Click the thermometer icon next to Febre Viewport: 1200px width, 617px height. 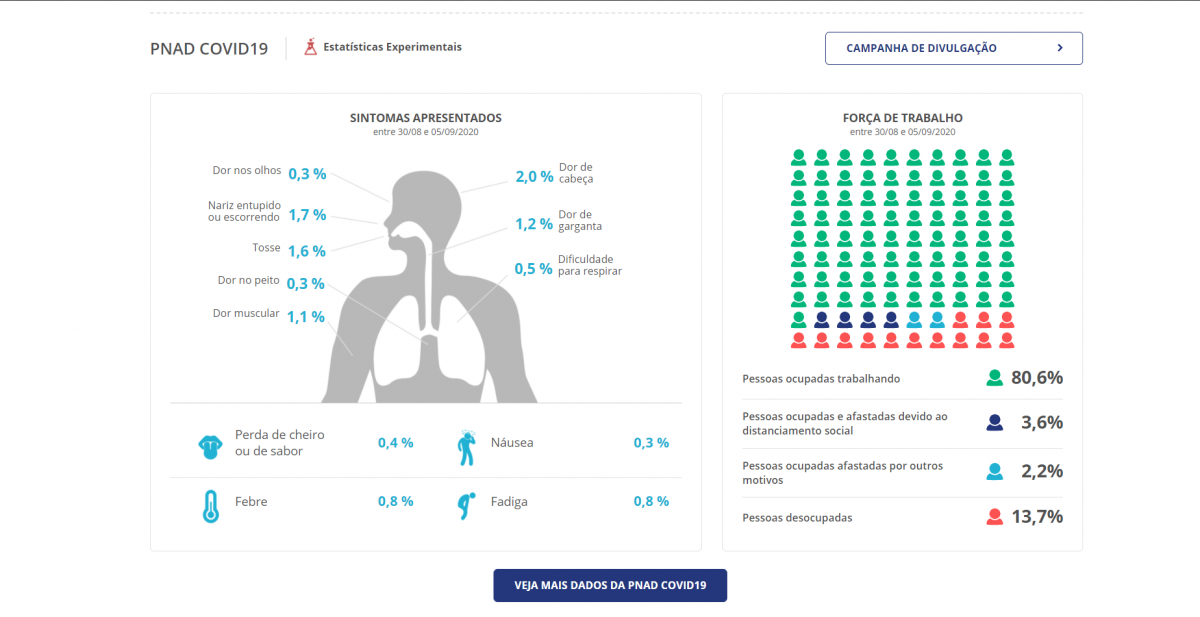(x=210, y=505)
